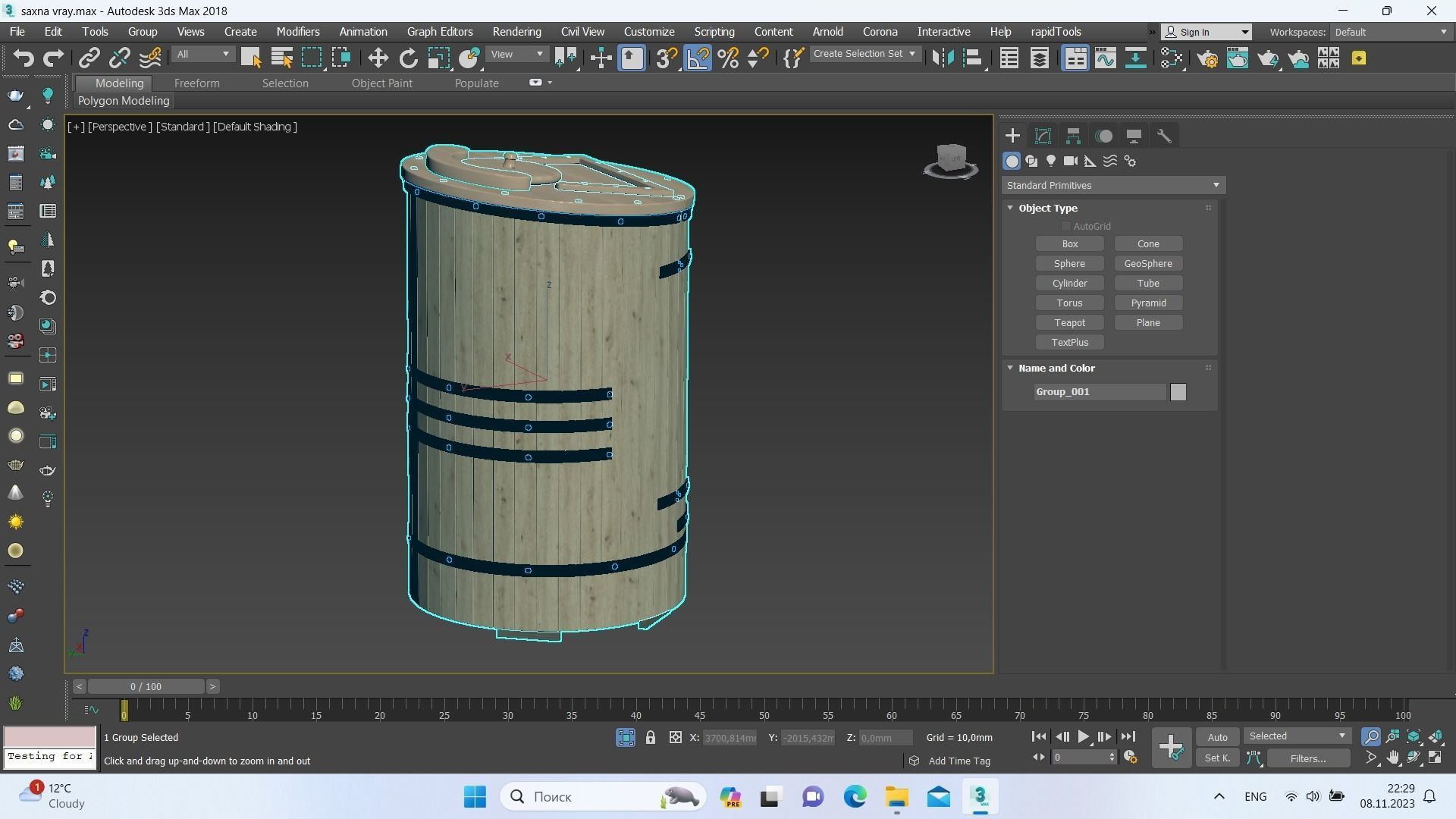The image size is (1456, 819).
Task: Activate the Select and Uniform Scale tool
Action: pyautogui.click(x=438, y=58)
